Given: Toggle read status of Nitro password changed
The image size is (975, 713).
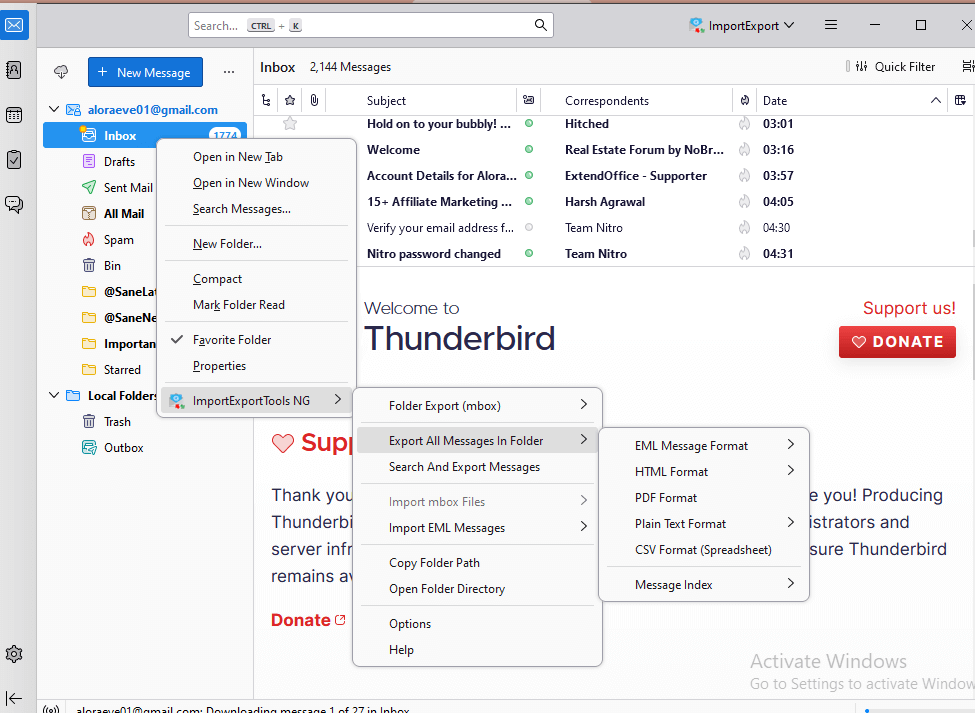Looking at the screenshot, I should [529, 254].
